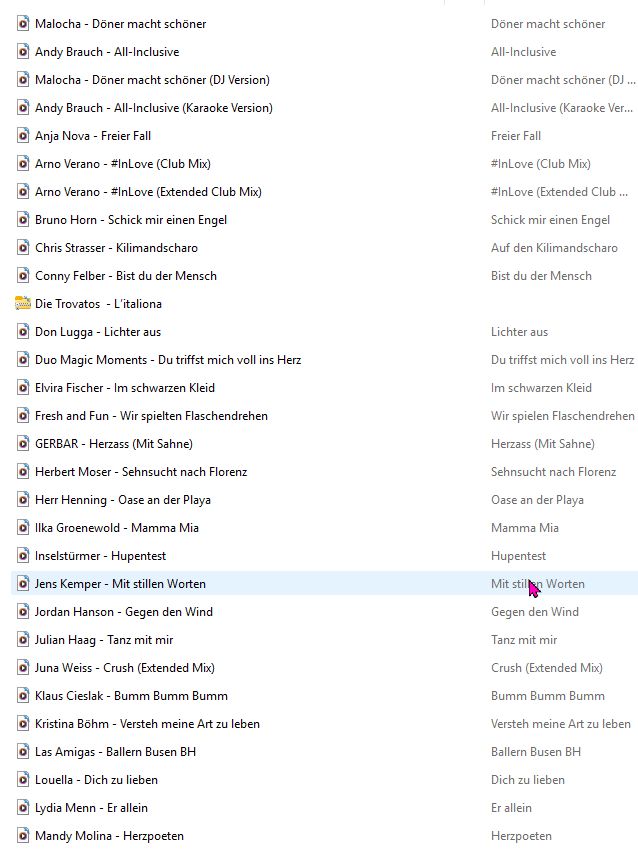Click the media icon next to Don Lugga - Lichter aus
Image resolution: width=638 pixels, height=852 pixels.
point(23,331)
